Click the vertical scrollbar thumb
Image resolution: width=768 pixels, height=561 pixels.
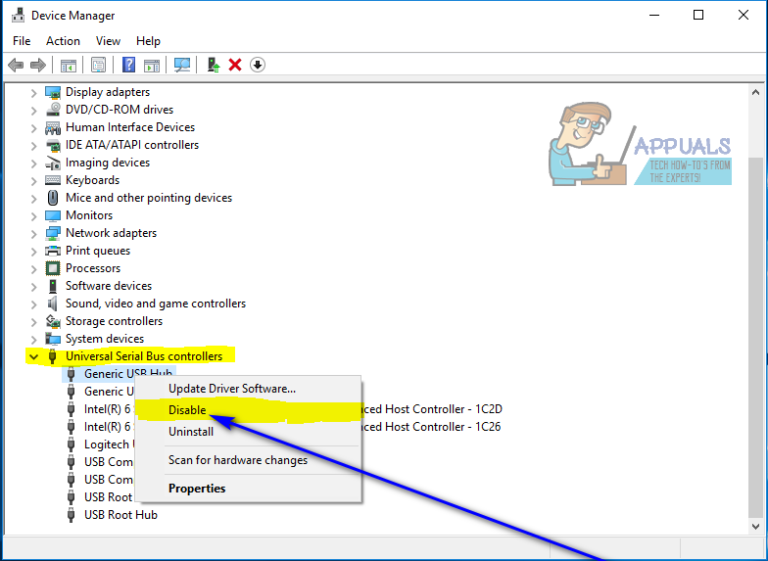tap(755, 337)
